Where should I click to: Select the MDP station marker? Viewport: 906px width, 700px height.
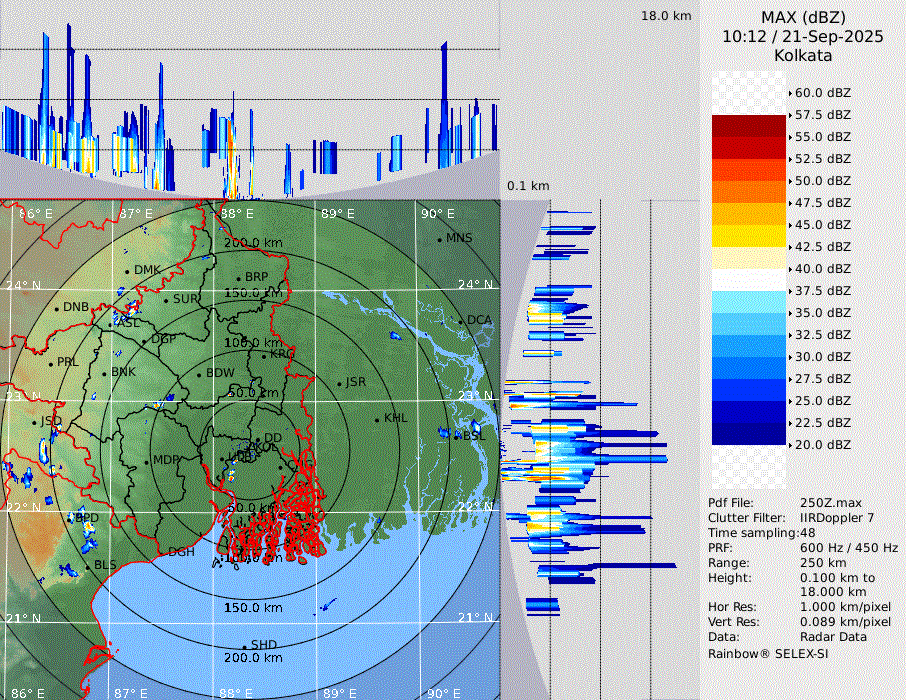[146, 461]
